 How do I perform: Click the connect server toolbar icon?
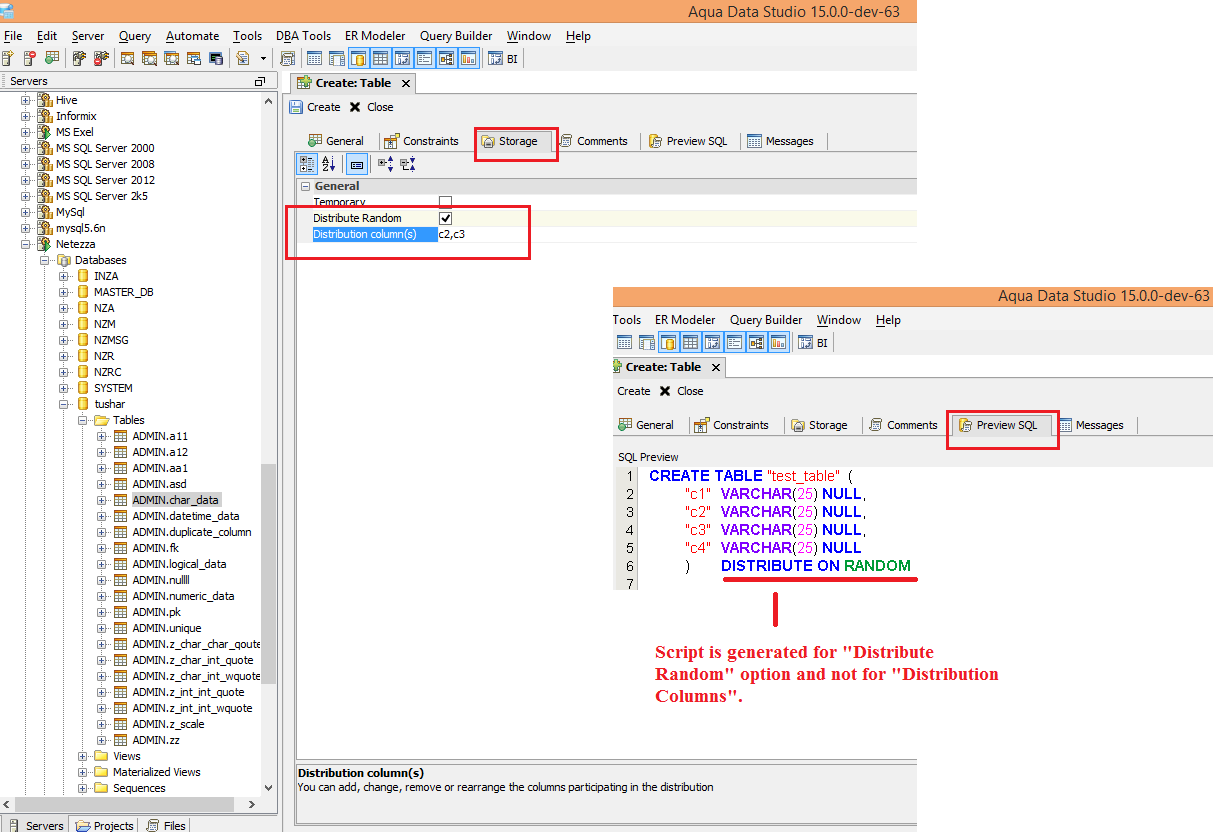78,58
